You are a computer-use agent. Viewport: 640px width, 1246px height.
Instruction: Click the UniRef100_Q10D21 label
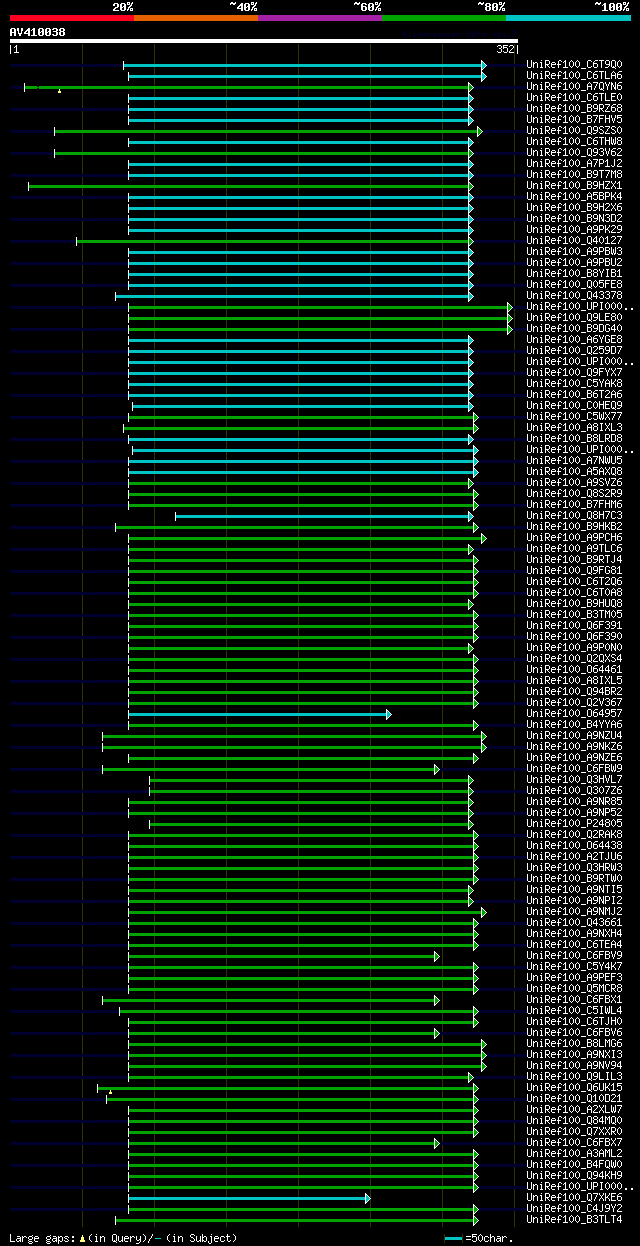pyautogui.click(x=574, y=1099)
